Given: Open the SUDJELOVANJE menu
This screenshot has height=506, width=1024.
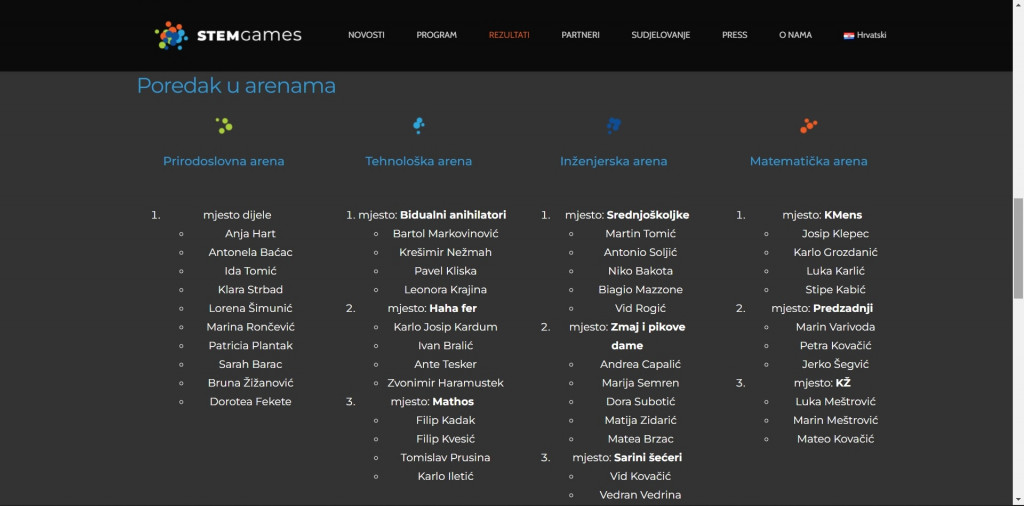Looking at the screenshot, I should click(x=660, y=35).
